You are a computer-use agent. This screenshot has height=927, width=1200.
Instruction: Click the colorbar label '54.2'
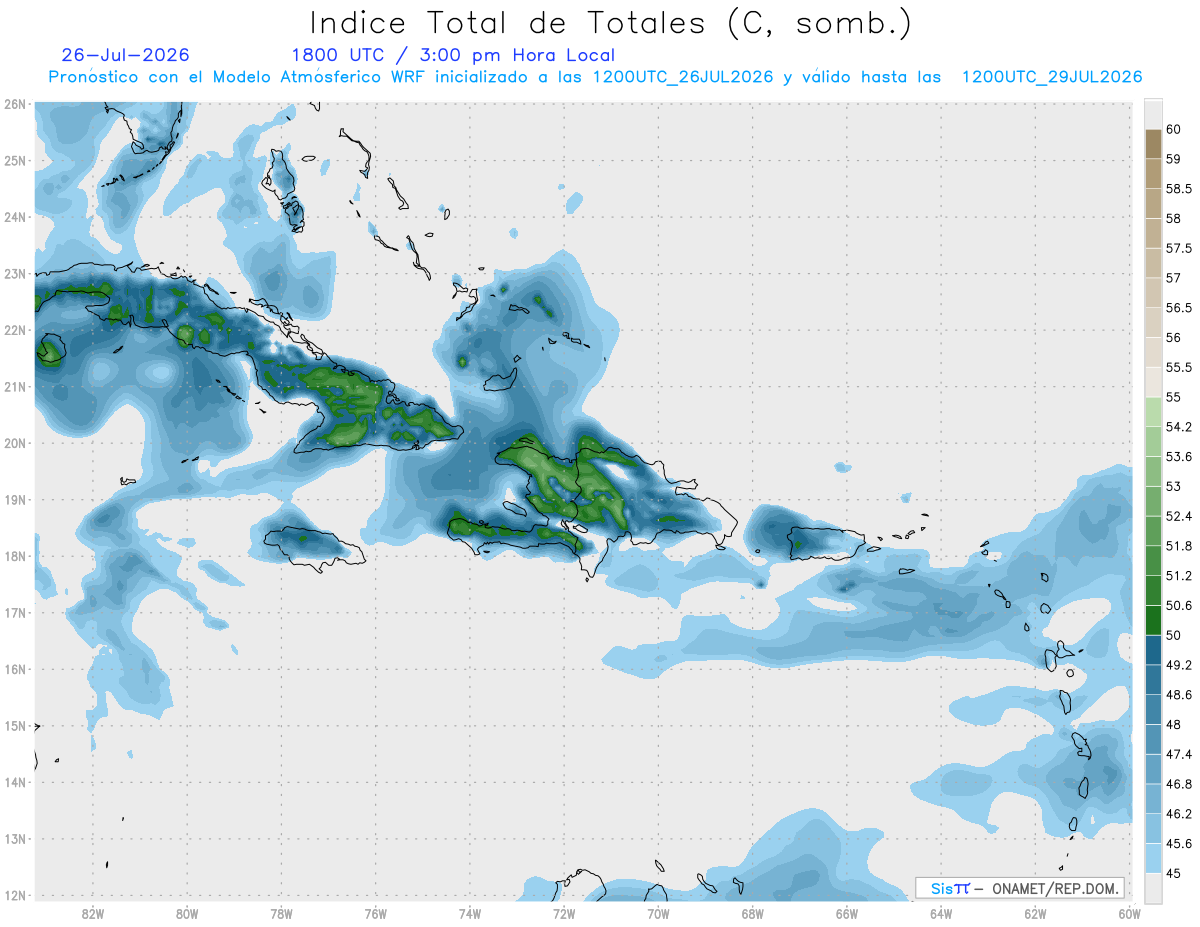(x=1178, y=427)
